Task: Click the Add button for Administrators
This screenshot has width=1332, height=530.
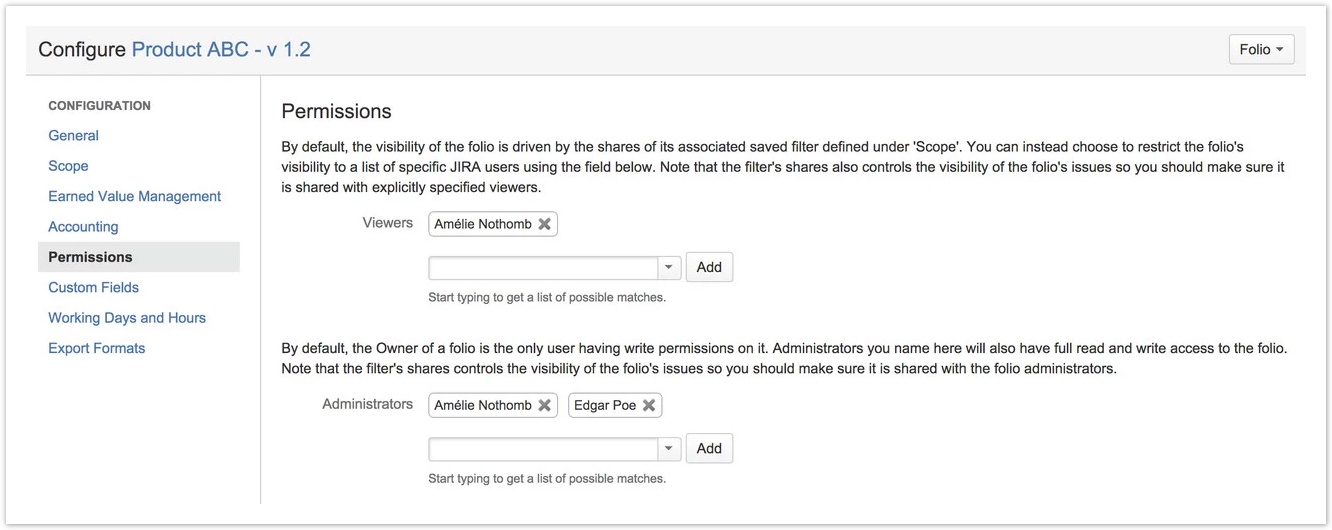Action: [x=709, y=448]
